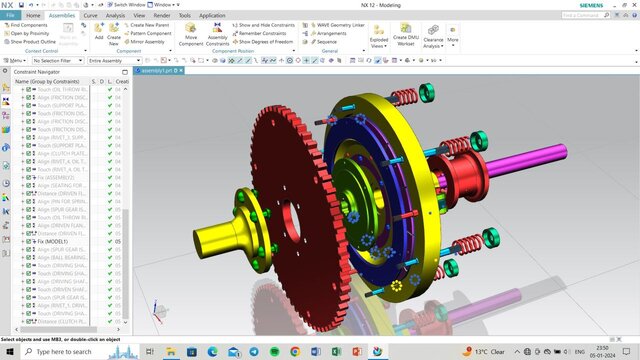
Task: Open the History clock icon in resource bar
Action: click(x=6, y=183)
